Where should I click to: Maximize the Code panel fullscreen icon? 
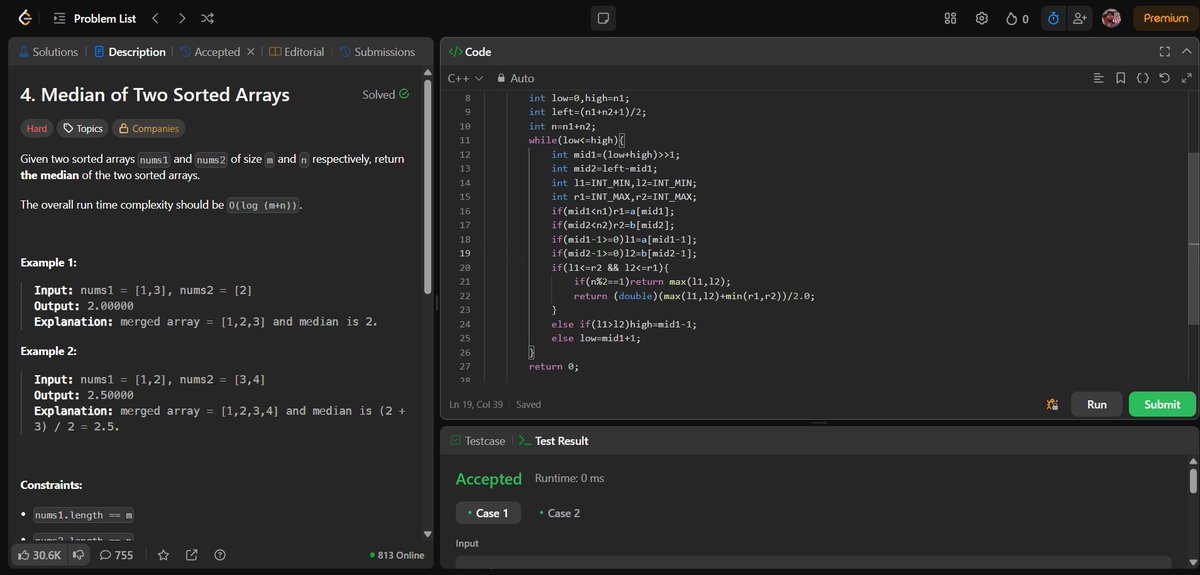pos(1163,52)
